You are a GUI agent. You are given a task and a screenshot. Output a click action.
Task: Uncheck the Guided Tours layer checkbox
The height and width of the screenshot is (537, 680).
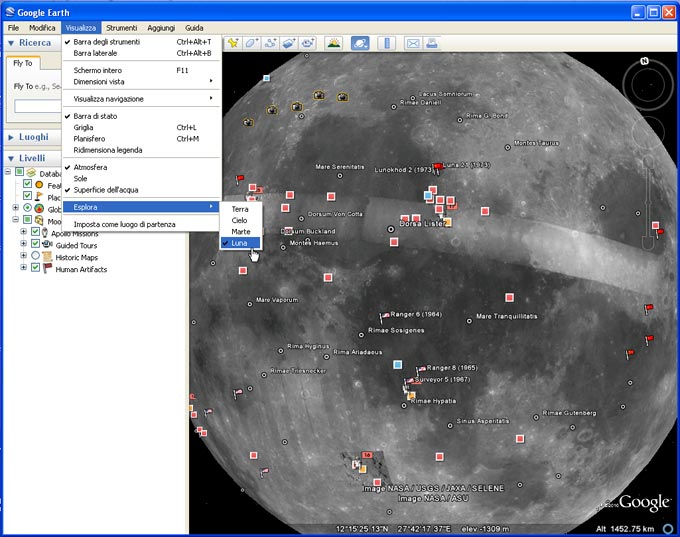[x=36, y=243]
